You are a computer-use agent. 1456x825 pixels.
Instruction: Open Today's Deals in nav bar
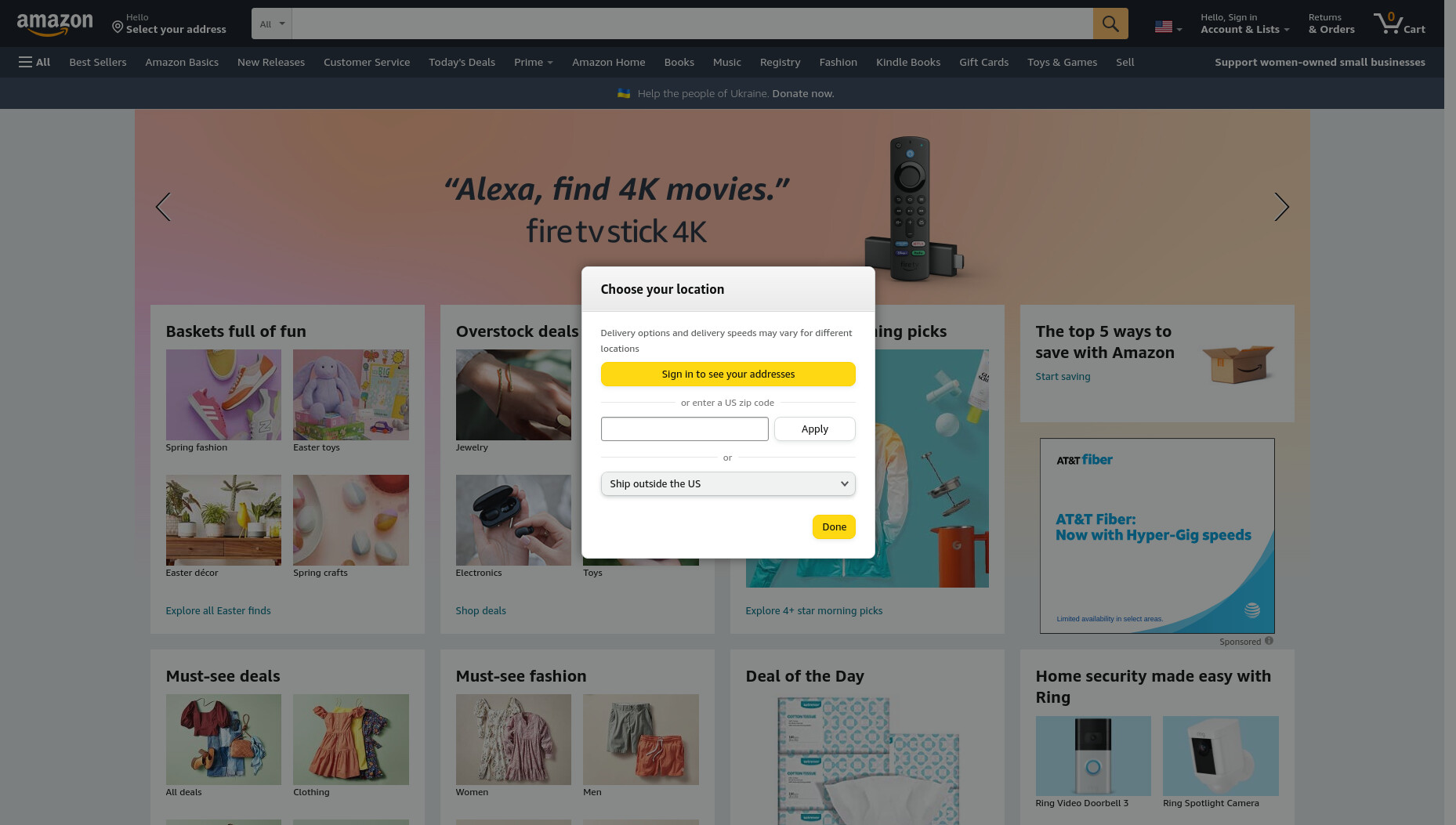click(462, 62)
